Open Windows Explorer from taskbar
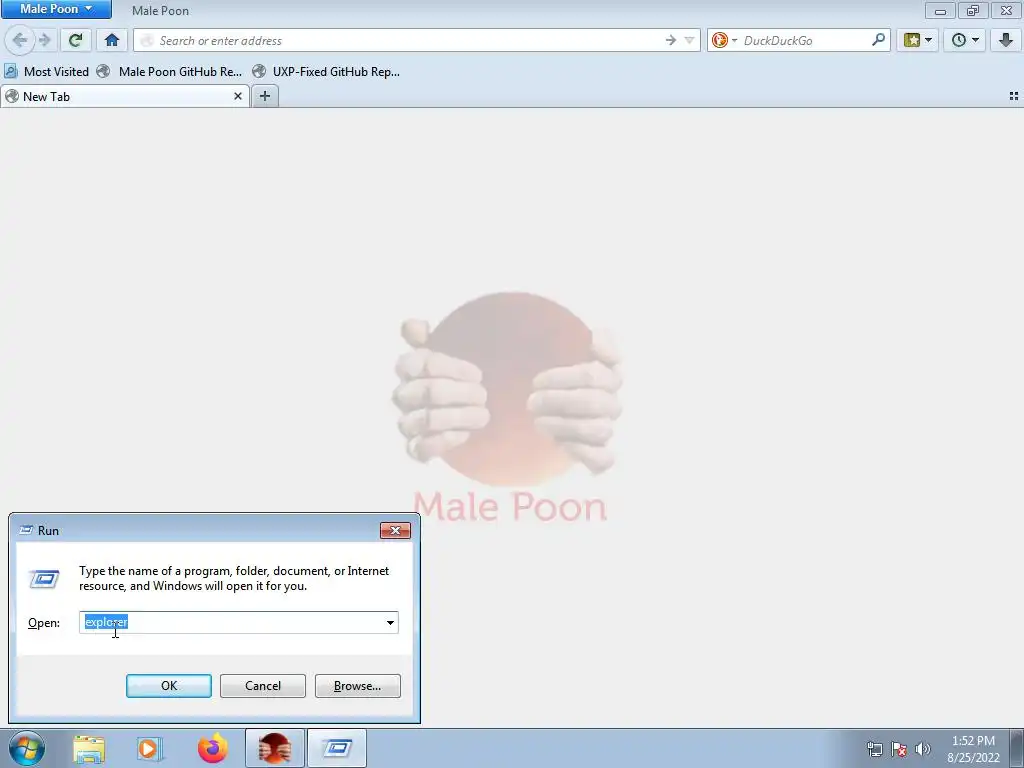 (x=89, y=748)
